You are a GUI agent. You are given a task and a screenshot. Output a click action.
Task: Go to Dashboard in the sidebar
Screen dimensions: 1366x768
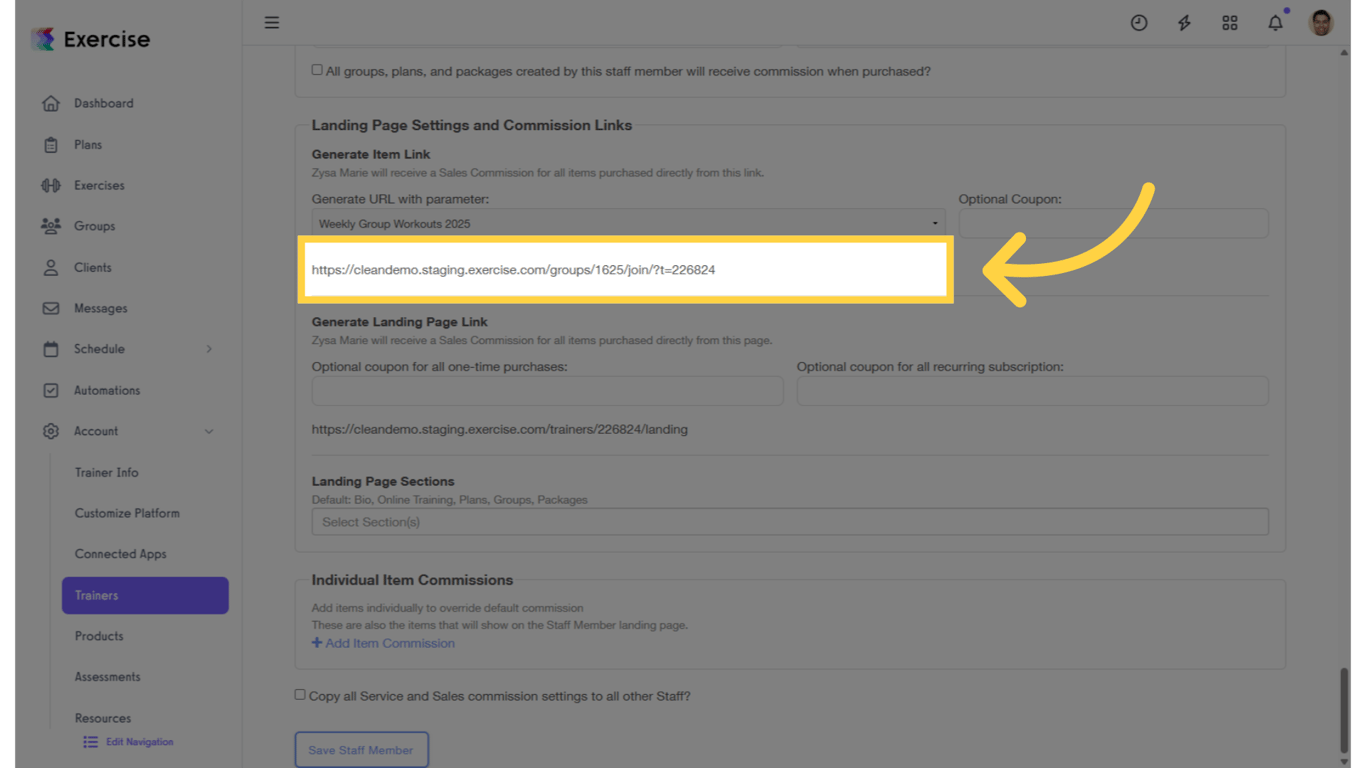coord(103,103)
